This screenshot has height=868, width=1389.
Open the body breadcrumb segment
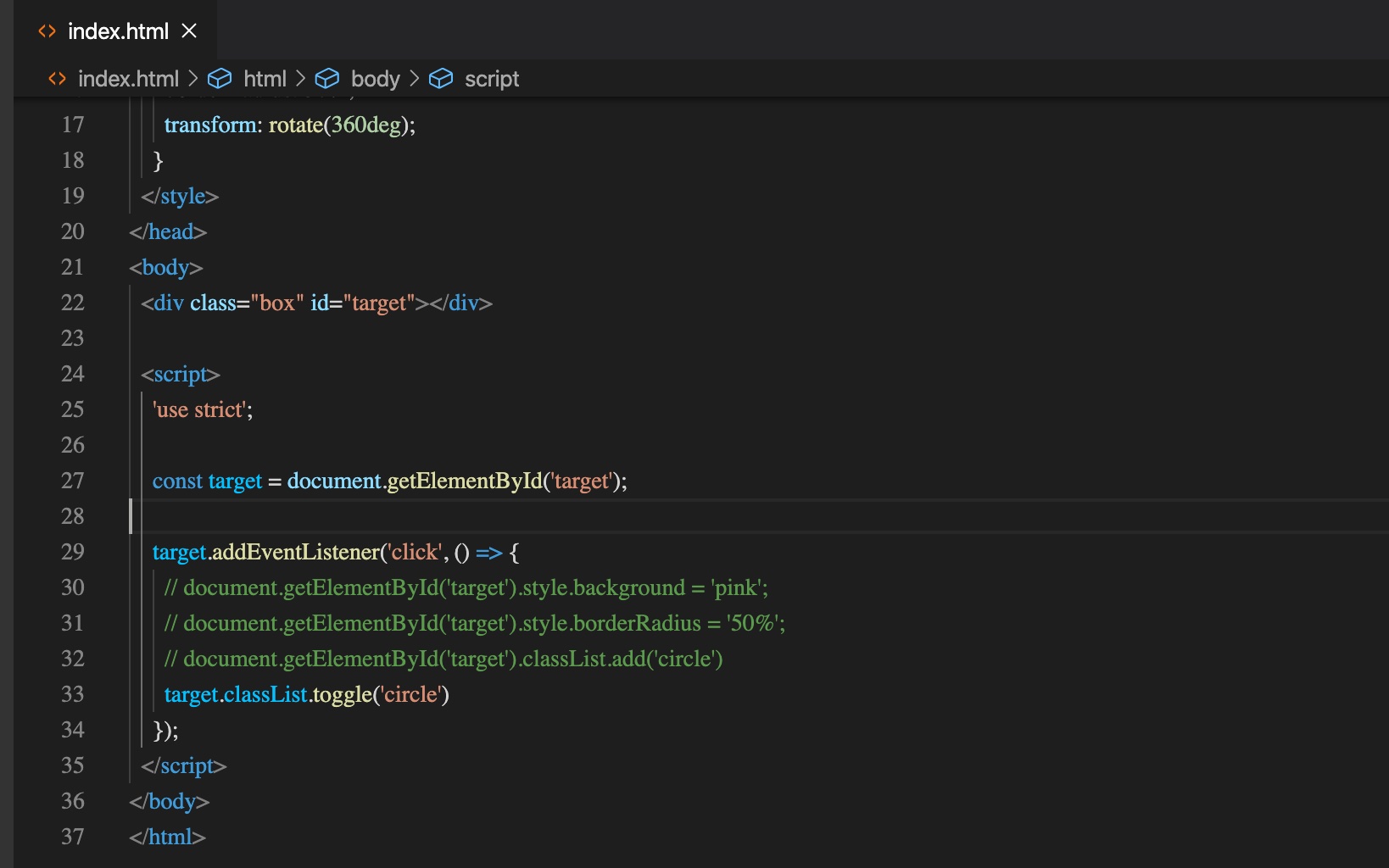[x=375, y=79]
